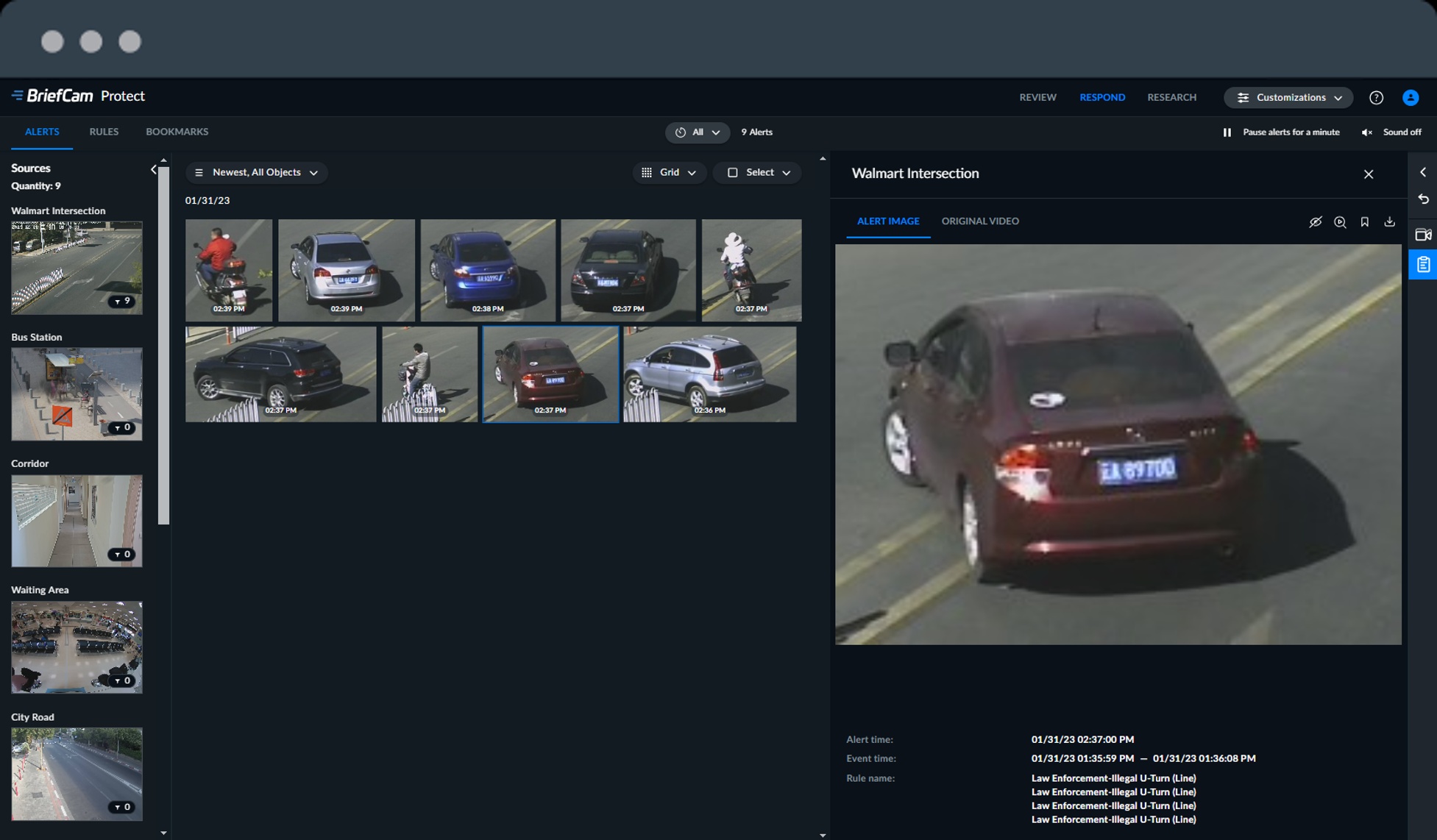The width and height of the screenshot is (1437, 840).
Task: Open the clipboard details icon in sidebar
Action: pos(1423,265)
